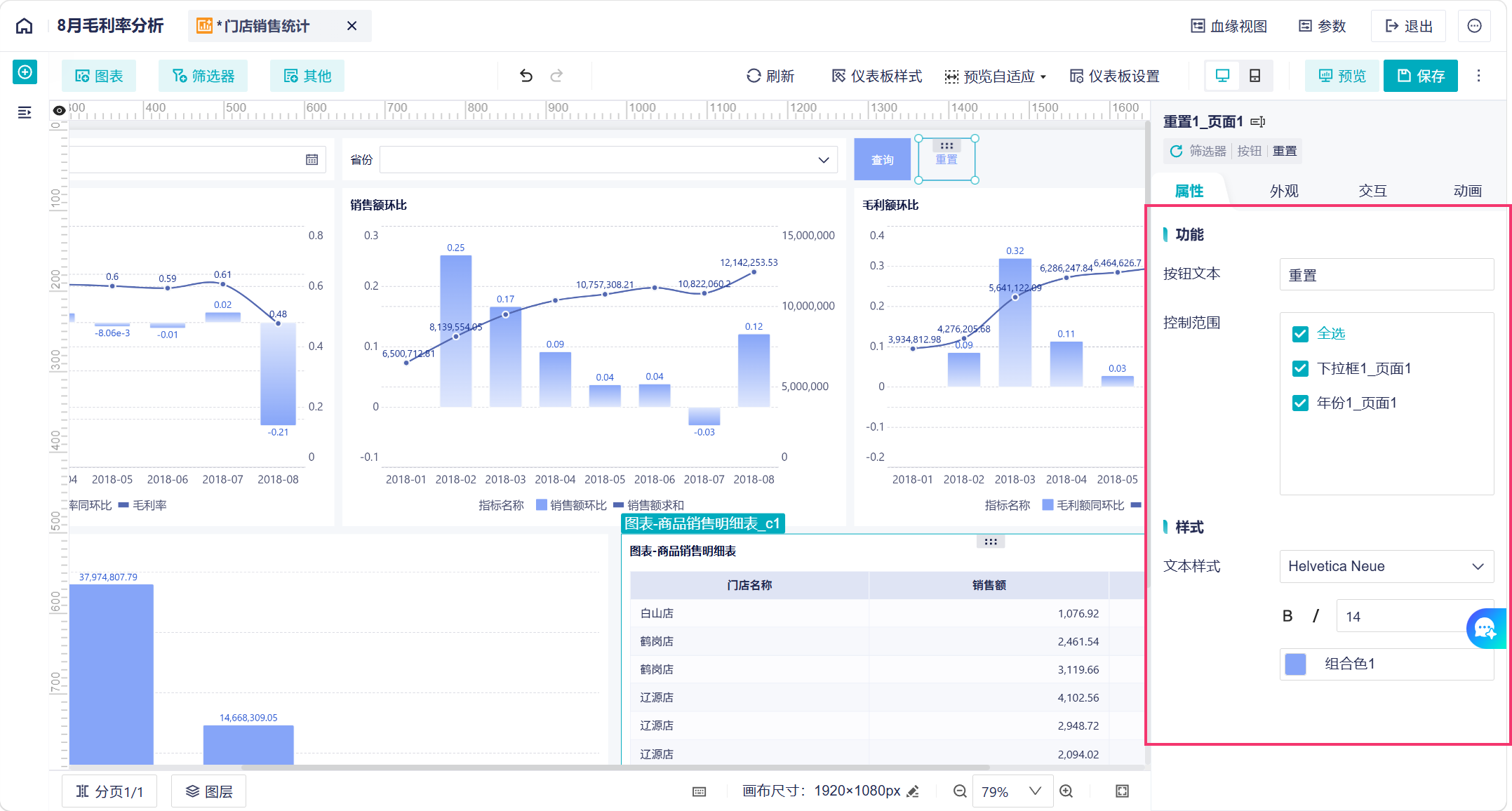The image size is (1512, 811).
Task: Click the 查询 query button on canvas
Action: tap(883, 160)
